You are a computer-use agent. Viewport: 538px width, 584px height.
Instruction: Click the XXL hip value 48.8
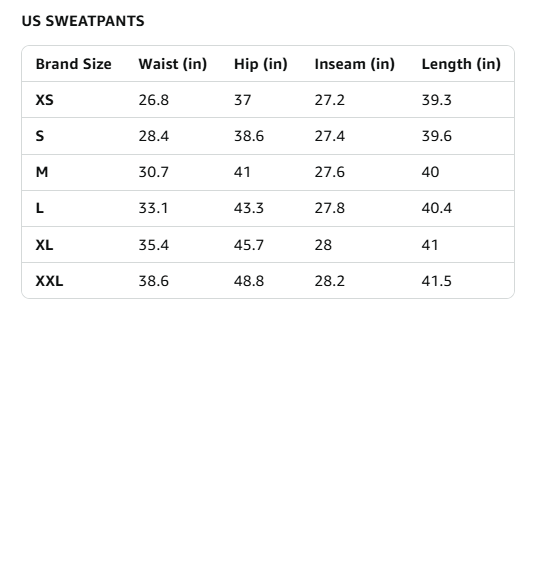[249, 281]
